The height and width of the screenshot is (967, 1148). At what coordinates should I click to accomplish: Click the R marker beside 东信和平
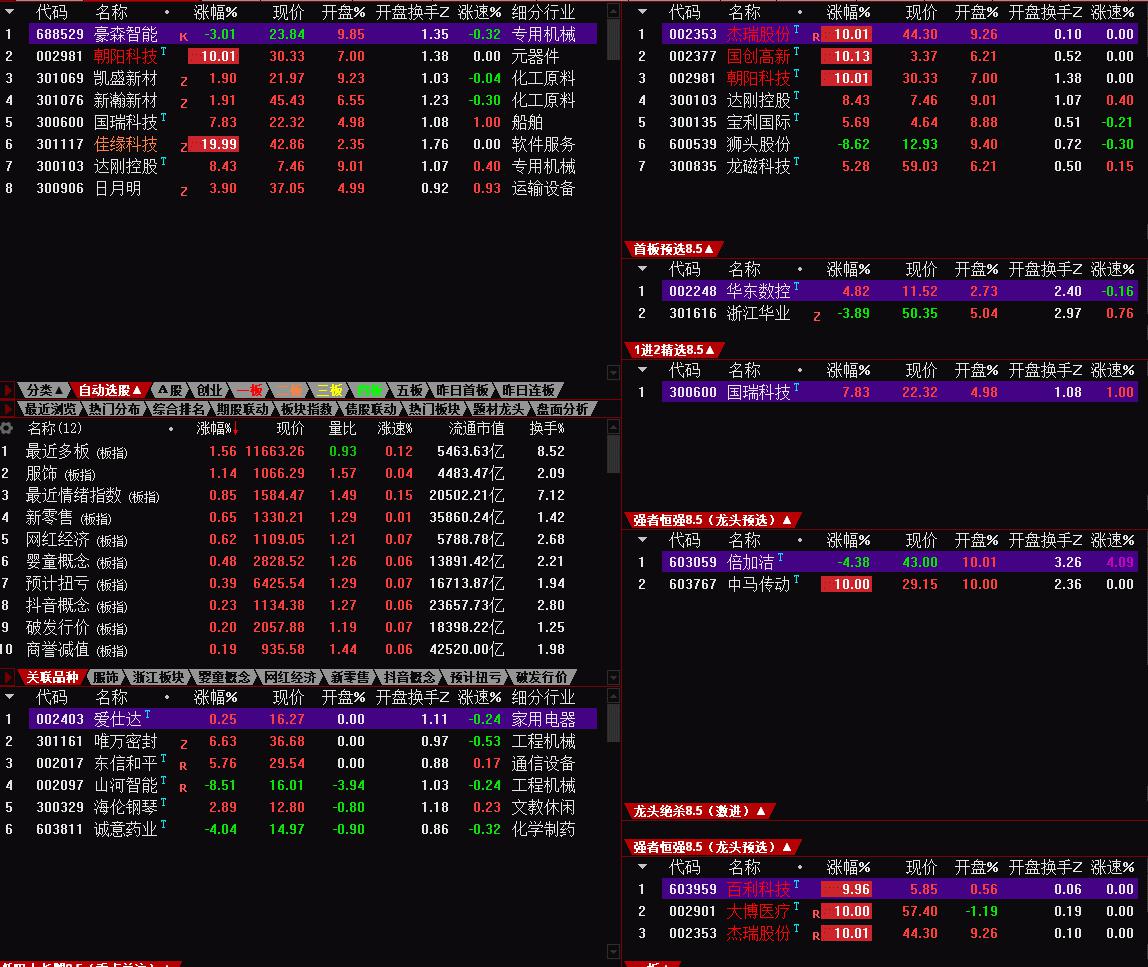coord(183,766)
